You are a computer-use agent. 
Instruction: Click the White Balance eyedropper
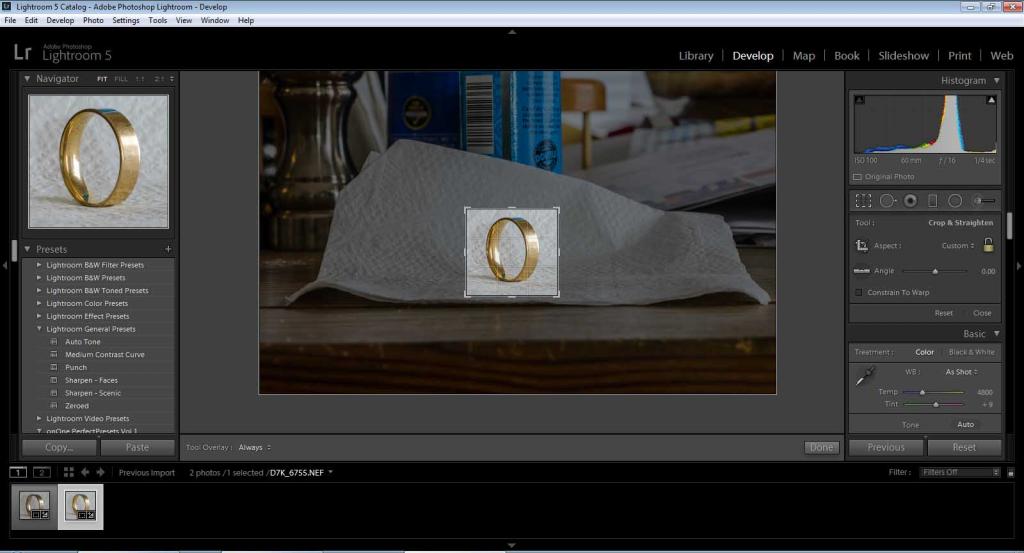(x=863, y=377)
